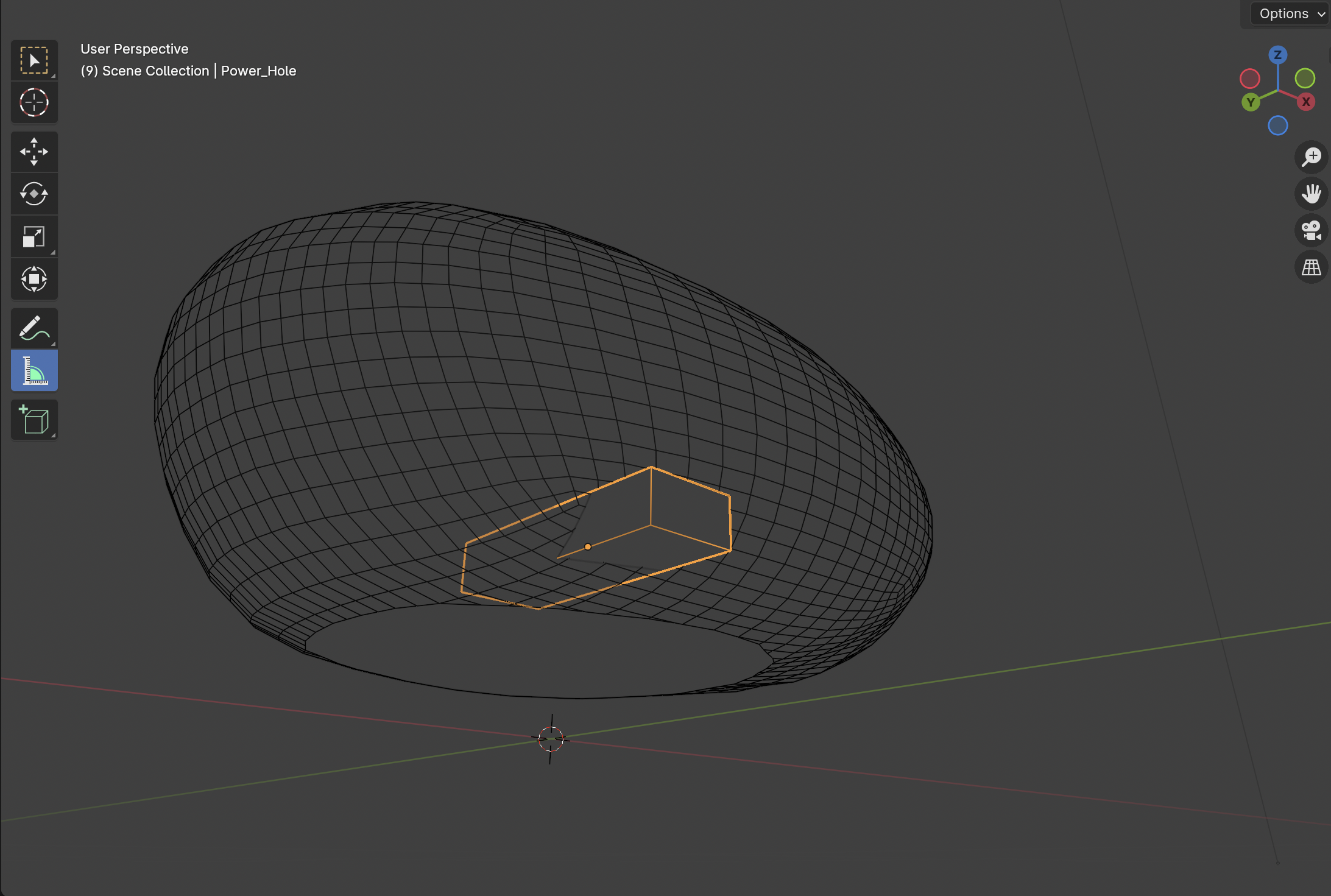Screen dimensions: 1331x896
Task: Activate the Add Cube tool
Action: click(x=34, y=419)
